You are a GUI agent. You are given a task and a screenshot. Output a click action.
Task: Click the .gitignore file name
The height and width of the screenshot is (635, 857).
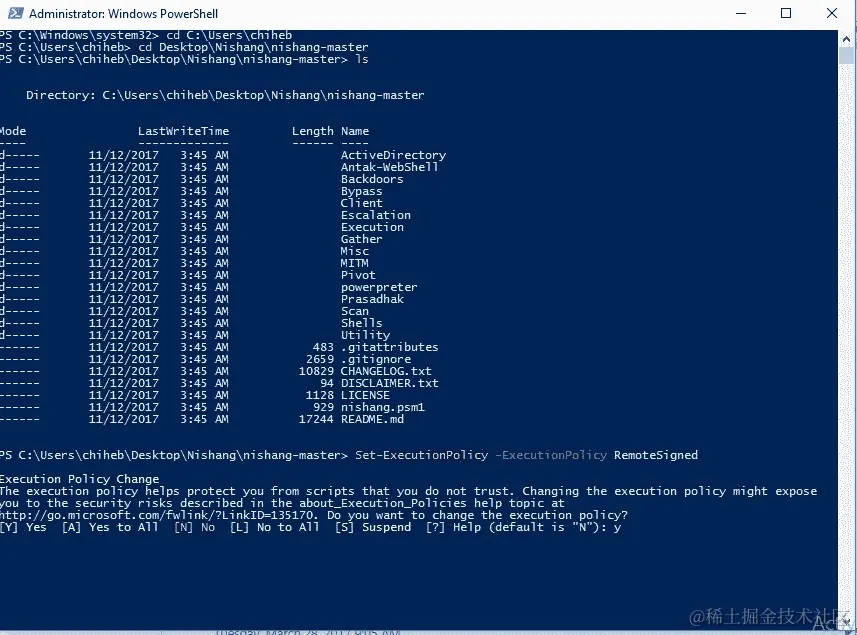click(375, 360)
